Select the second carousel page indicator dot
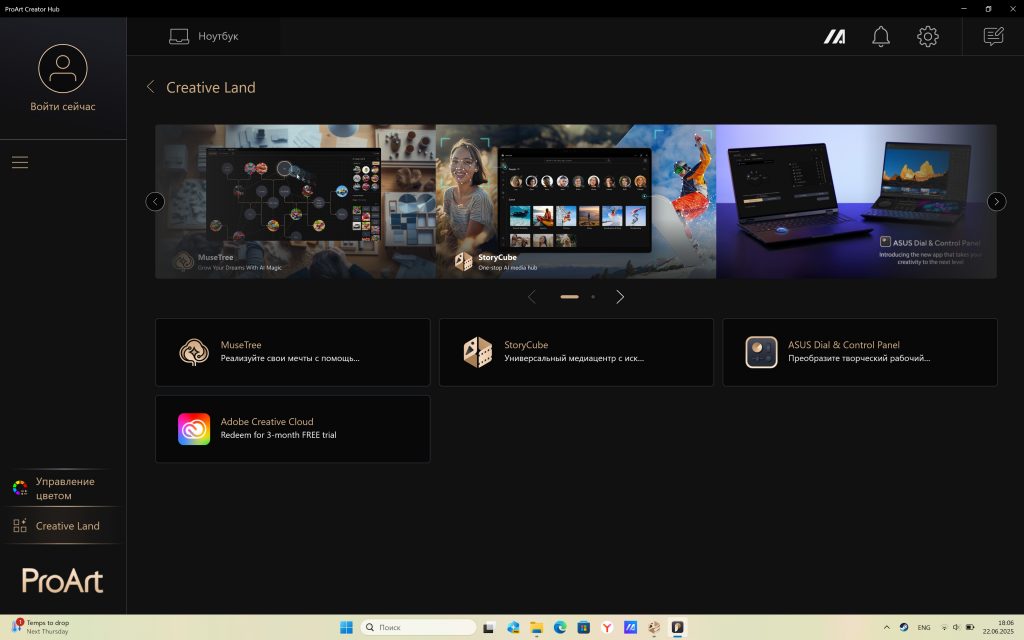Viewport: 1024px width, 640px height. point(593,296)
